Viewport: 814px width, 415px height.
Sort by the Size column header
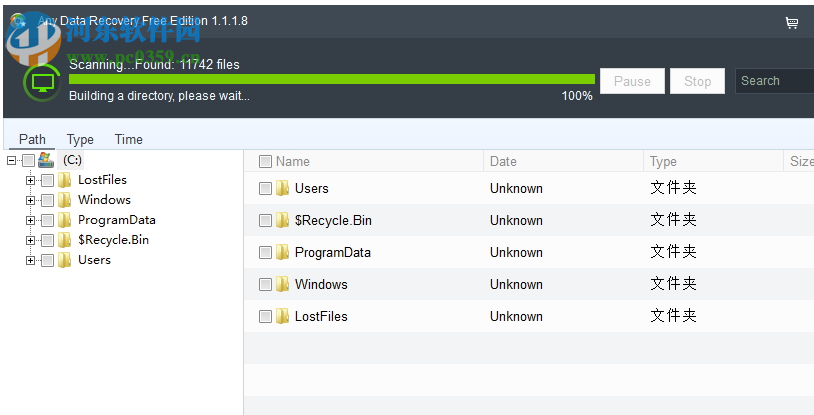(x=802, y=162)
